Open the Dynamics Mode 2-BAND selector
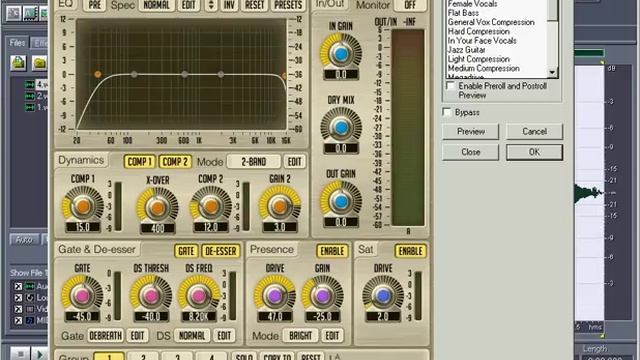This screenshot has height=360, width=640. pyautogui.click(x=253, y=162)
